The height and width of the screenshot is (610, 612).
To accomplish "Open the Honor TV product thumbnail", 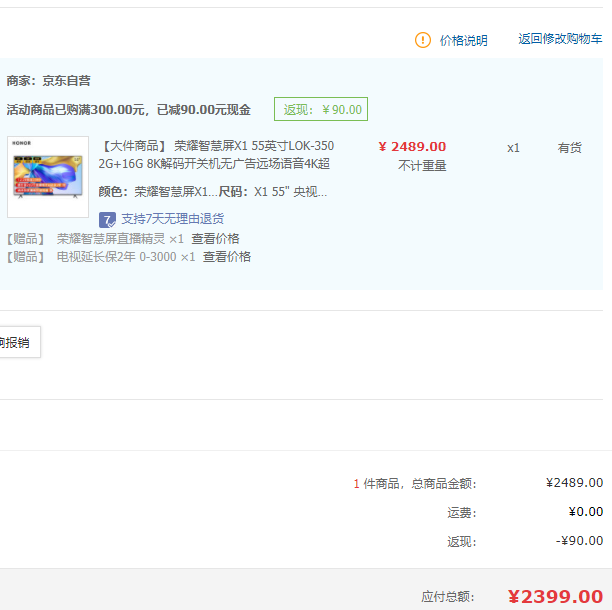I will pyautogui.click(x=48, y=177).
